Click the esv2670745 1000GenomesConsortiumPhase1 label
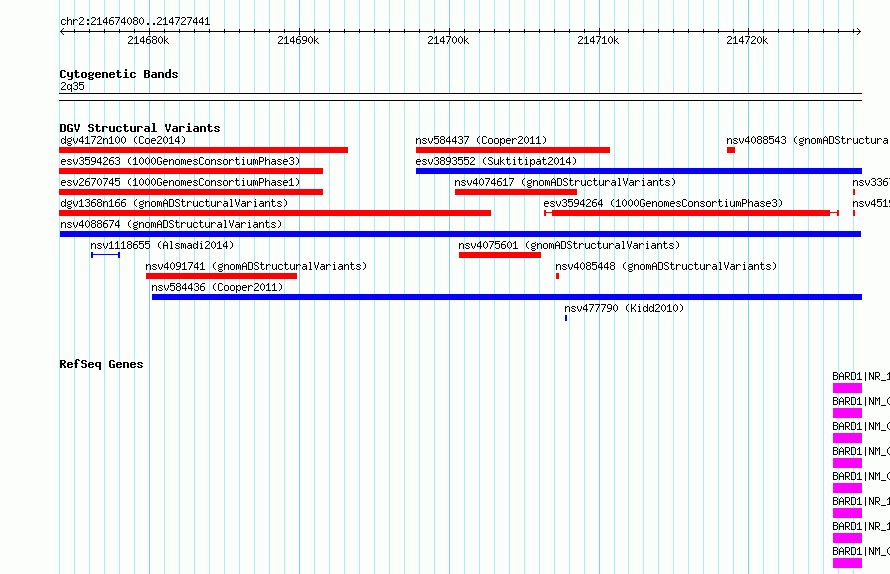The image size is (890, 574). pyautogui.click(x=180, y=182)
